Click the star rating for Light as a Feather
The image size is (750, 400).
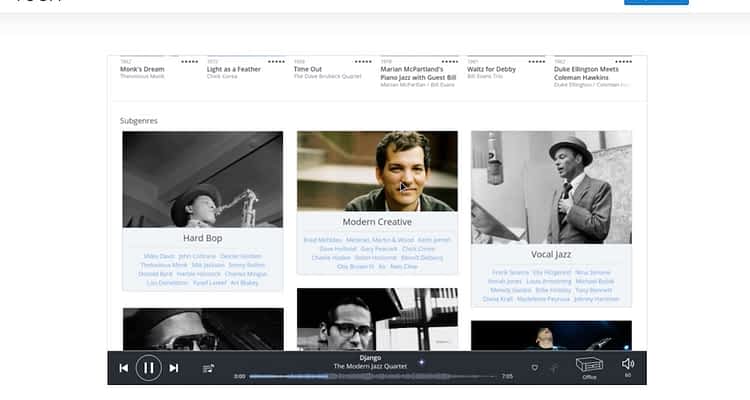pos(276,62)
